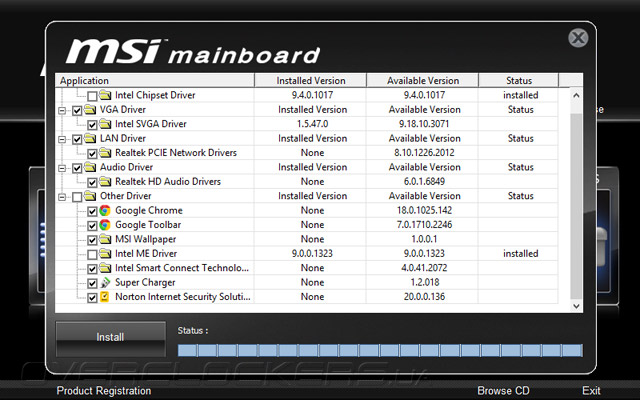Start installation with the Install button

tap(110, 338)
